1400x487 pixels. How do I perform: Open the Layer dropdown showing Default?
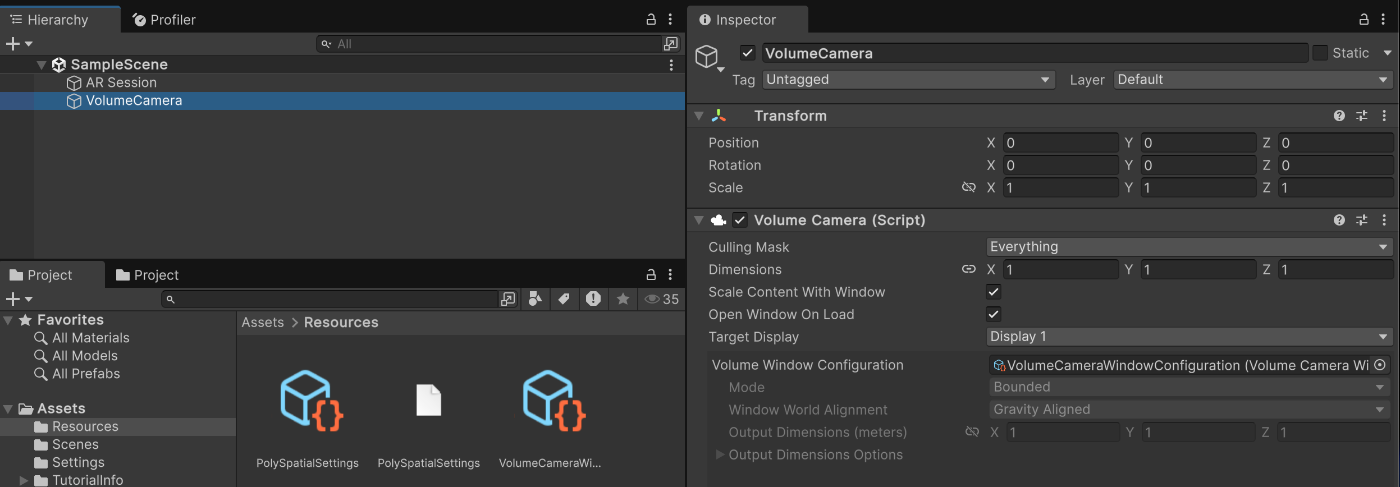(1253, 80)
